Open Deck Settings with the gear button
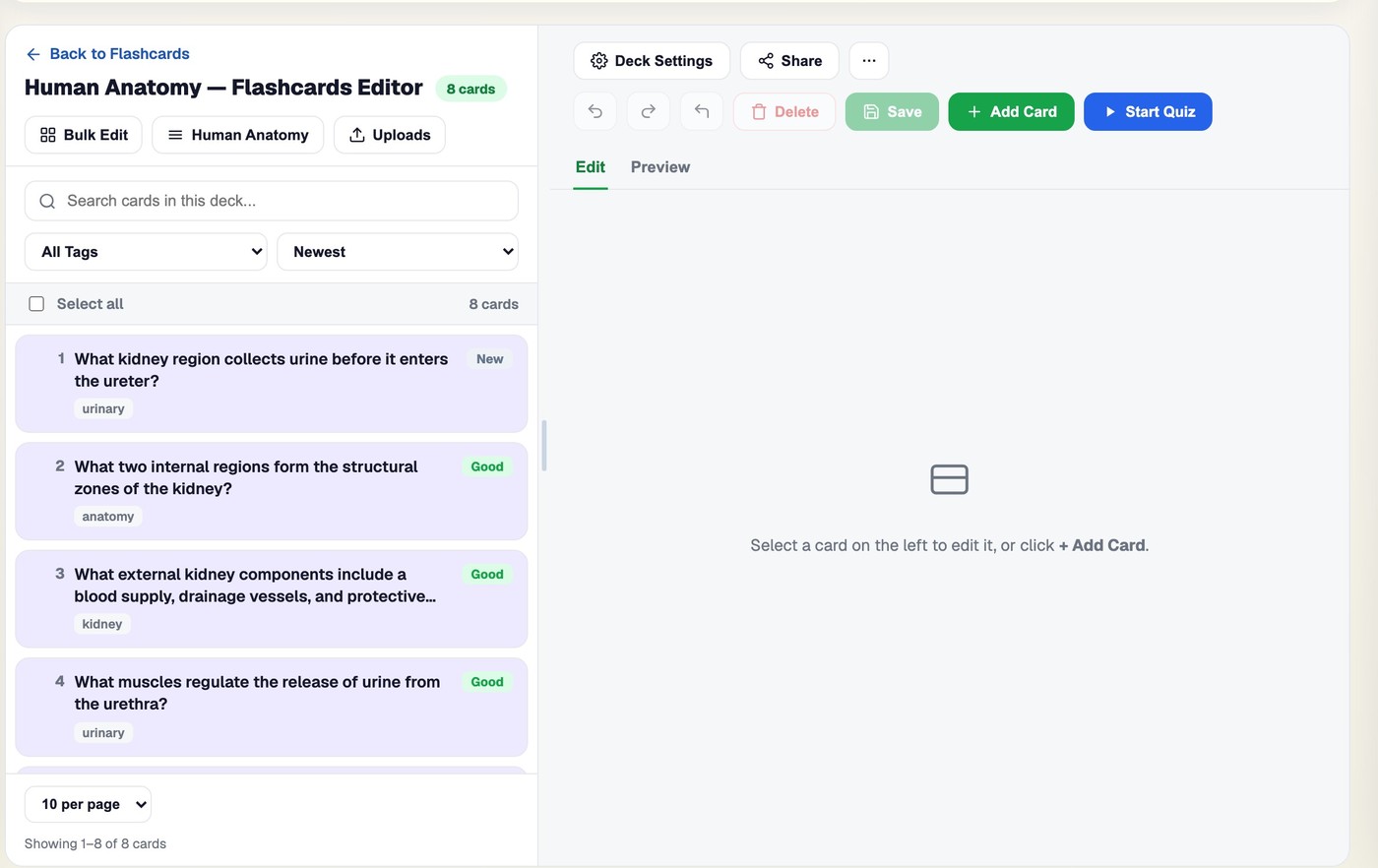This screenshot has height=868, width=1378. [652, 61]
